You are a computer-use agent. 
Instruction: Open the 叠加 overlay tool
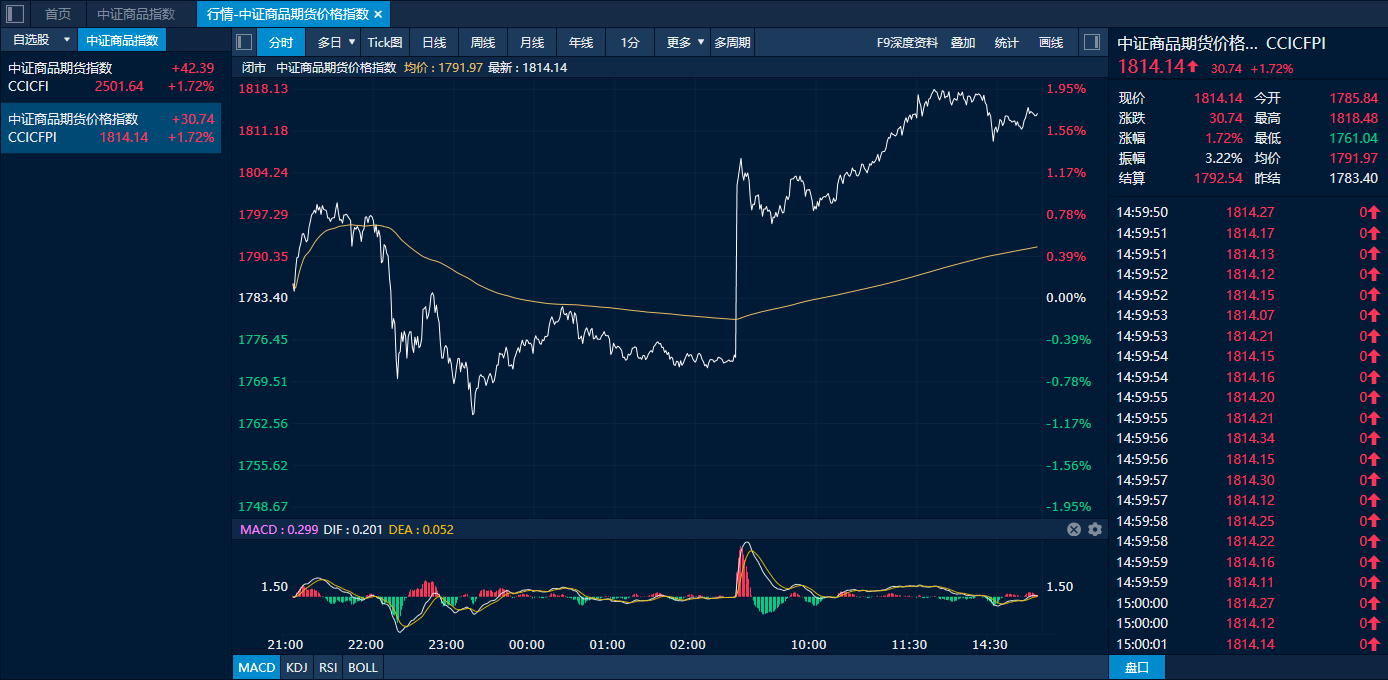pyautogui.click(x=962, y=42)
